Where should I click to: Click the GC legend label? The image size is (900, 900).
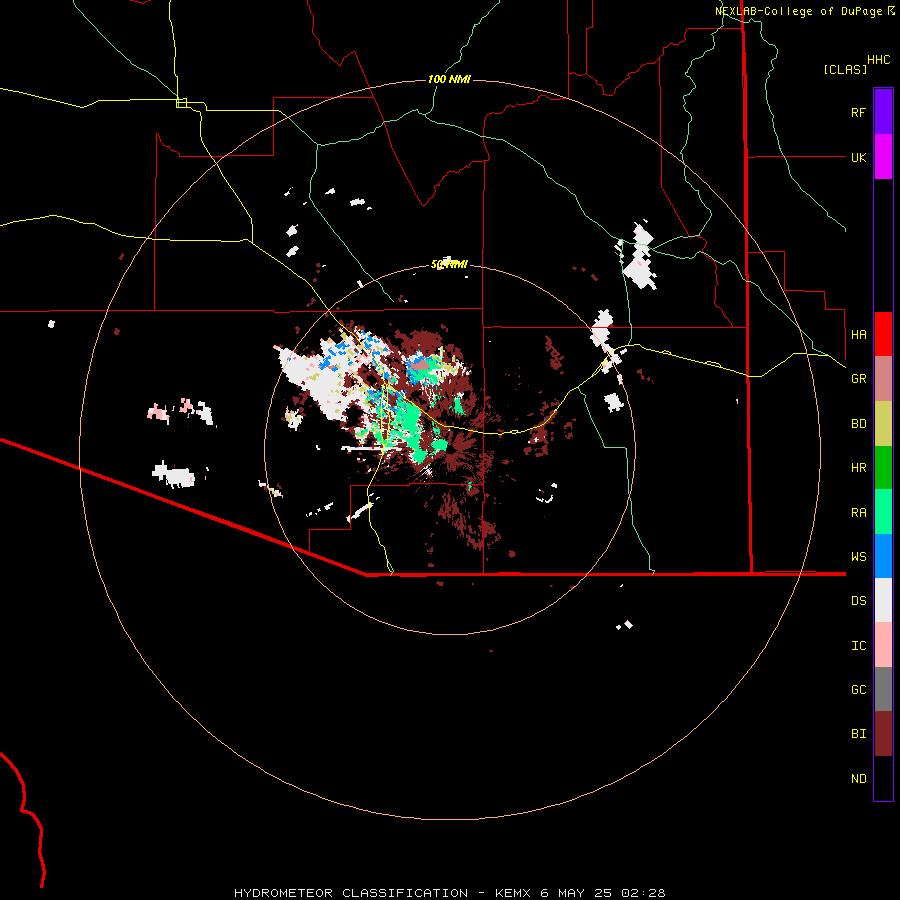[858, 690]
